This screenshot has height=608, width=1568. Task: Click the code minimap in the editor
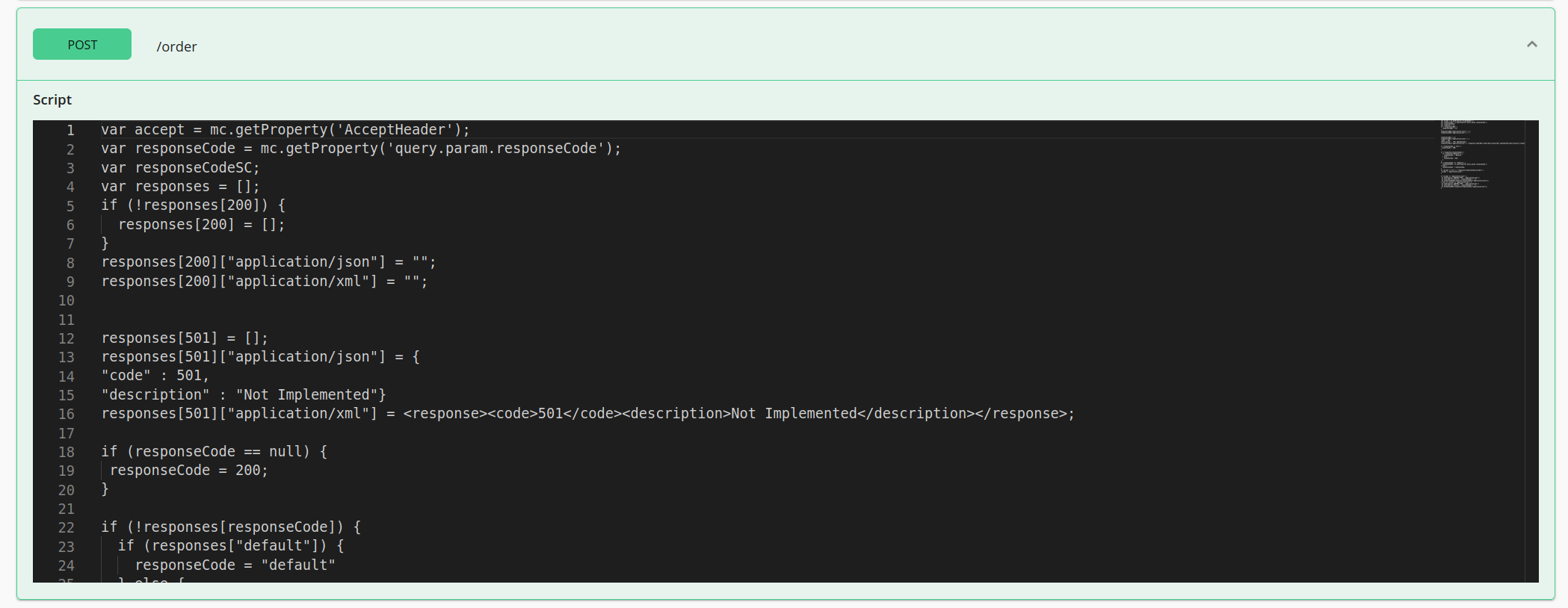pyautogui.click(x=1483, y=155)
